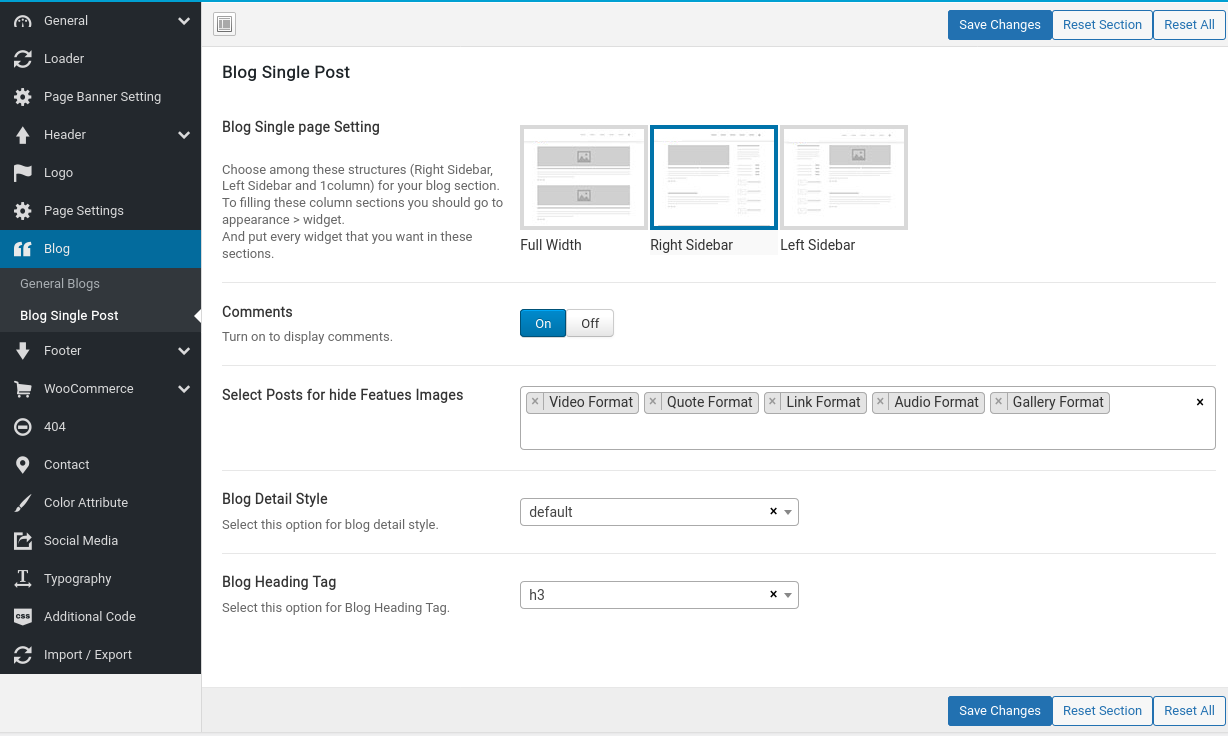The width and height of the screenshot is (1228, 736).
Task: Click the WooCommerce cart icon
Action: pyautogui.click(x=23, y=389)
